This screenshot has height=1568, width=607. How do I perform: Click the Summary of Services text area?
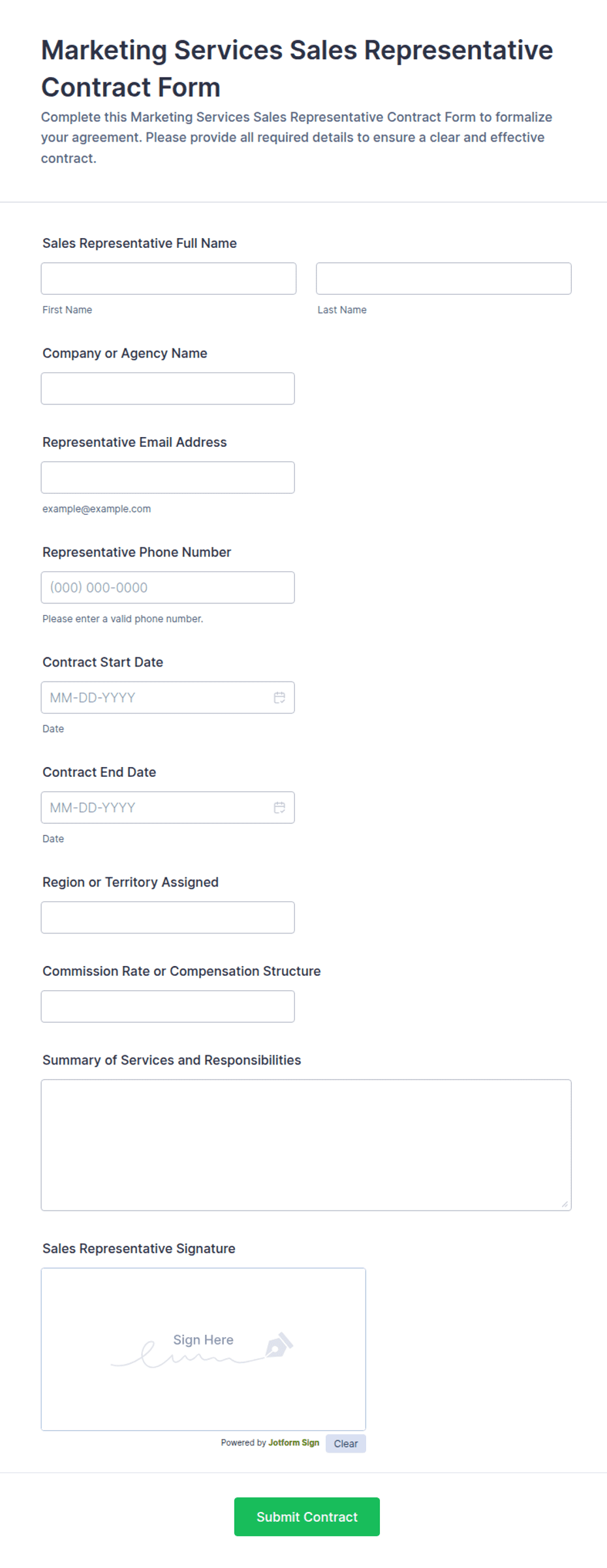coord(306,1145)
